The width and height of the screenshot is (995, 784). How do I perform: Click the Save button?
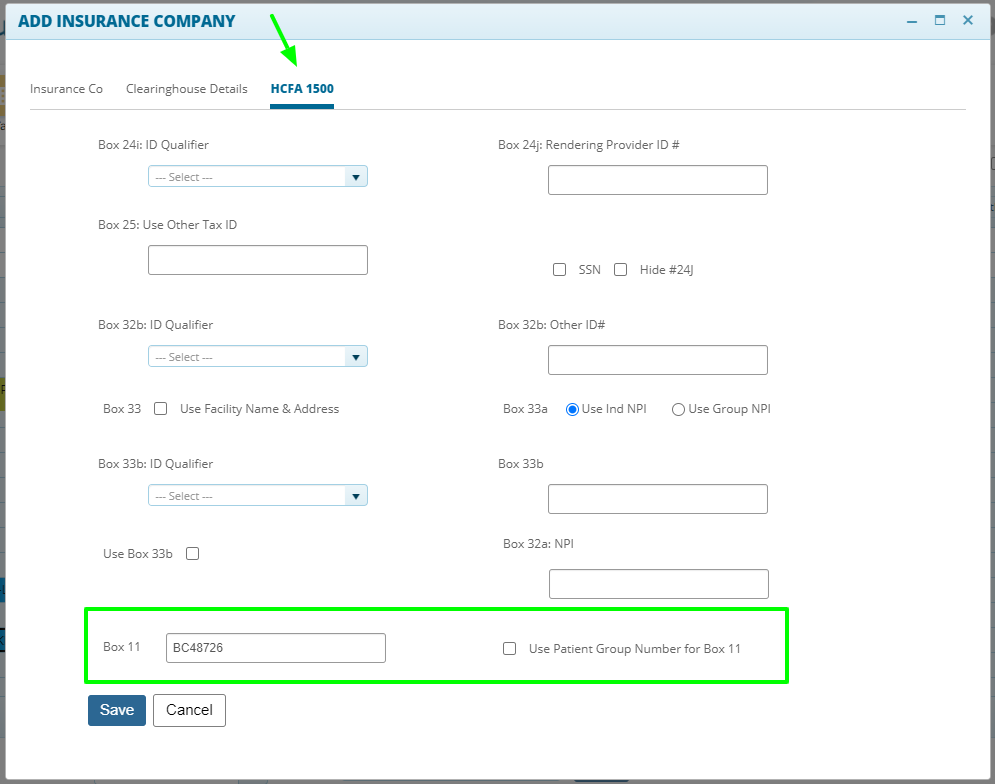pos(117,710)
